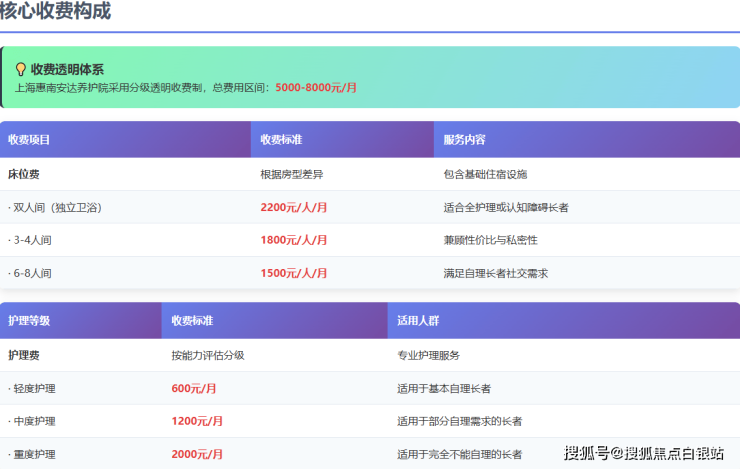This screenshot has width=740, height=469.
Task: Select the 收费项目 column header
Action: (29, 140)
